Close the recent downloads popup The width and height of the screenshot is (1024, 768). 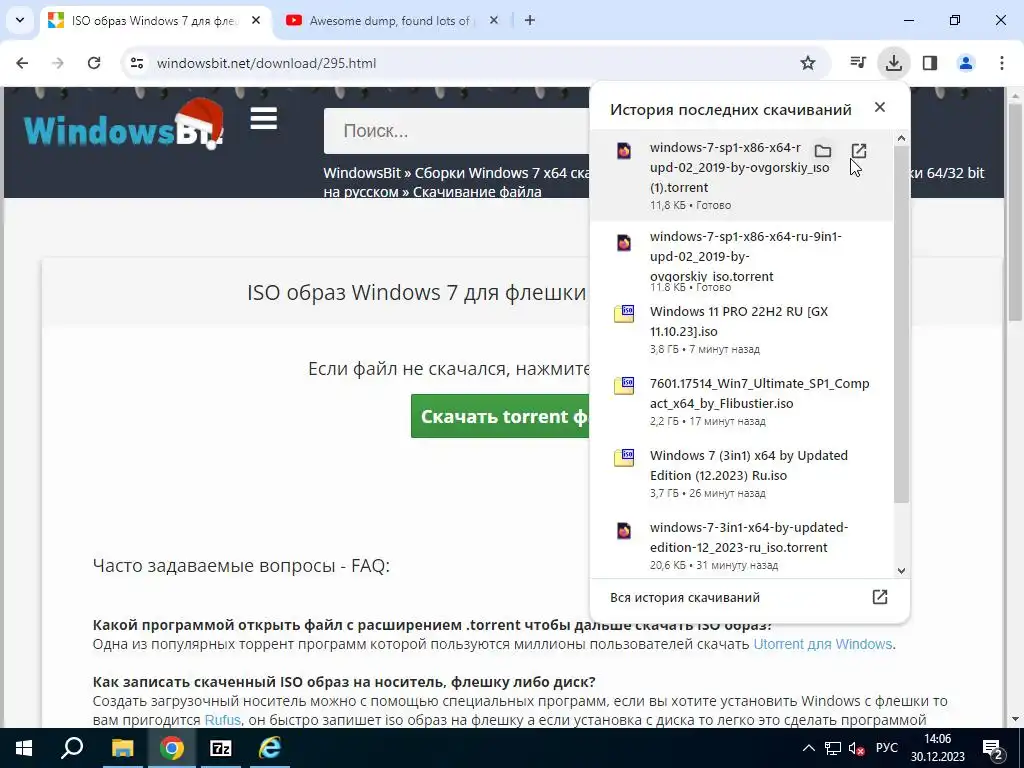[x=880, y=107]
